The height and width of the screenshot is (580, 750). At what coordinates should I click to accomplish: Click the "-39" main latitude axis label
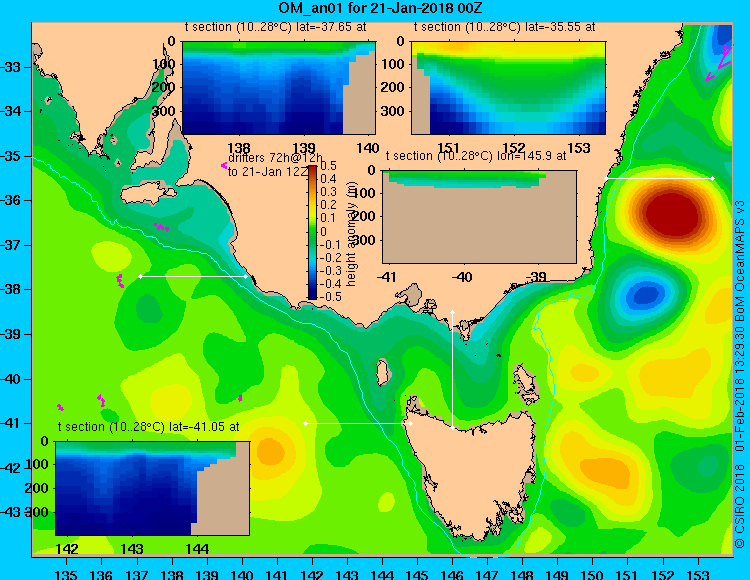click(x=10, y=334)
